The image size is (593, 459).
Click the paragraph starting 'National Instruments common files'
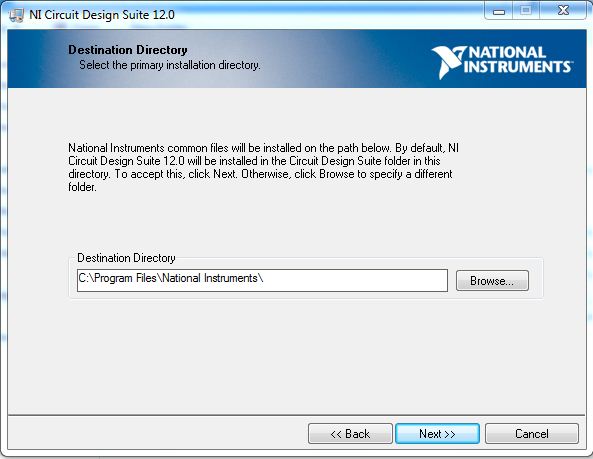pyautogui.click(x=263, y=167)
